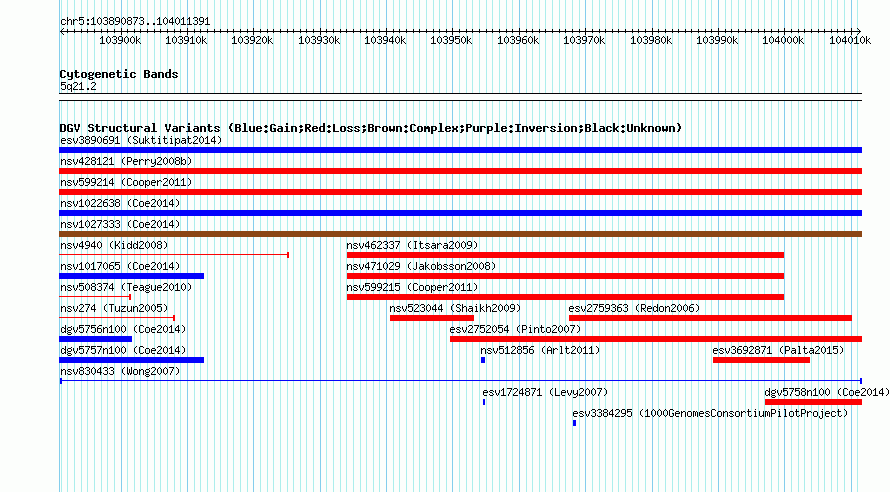Screen dimensions: 890x492
Task: Click the blue dgv5757n100 gain bar
Action: point(132,360)
